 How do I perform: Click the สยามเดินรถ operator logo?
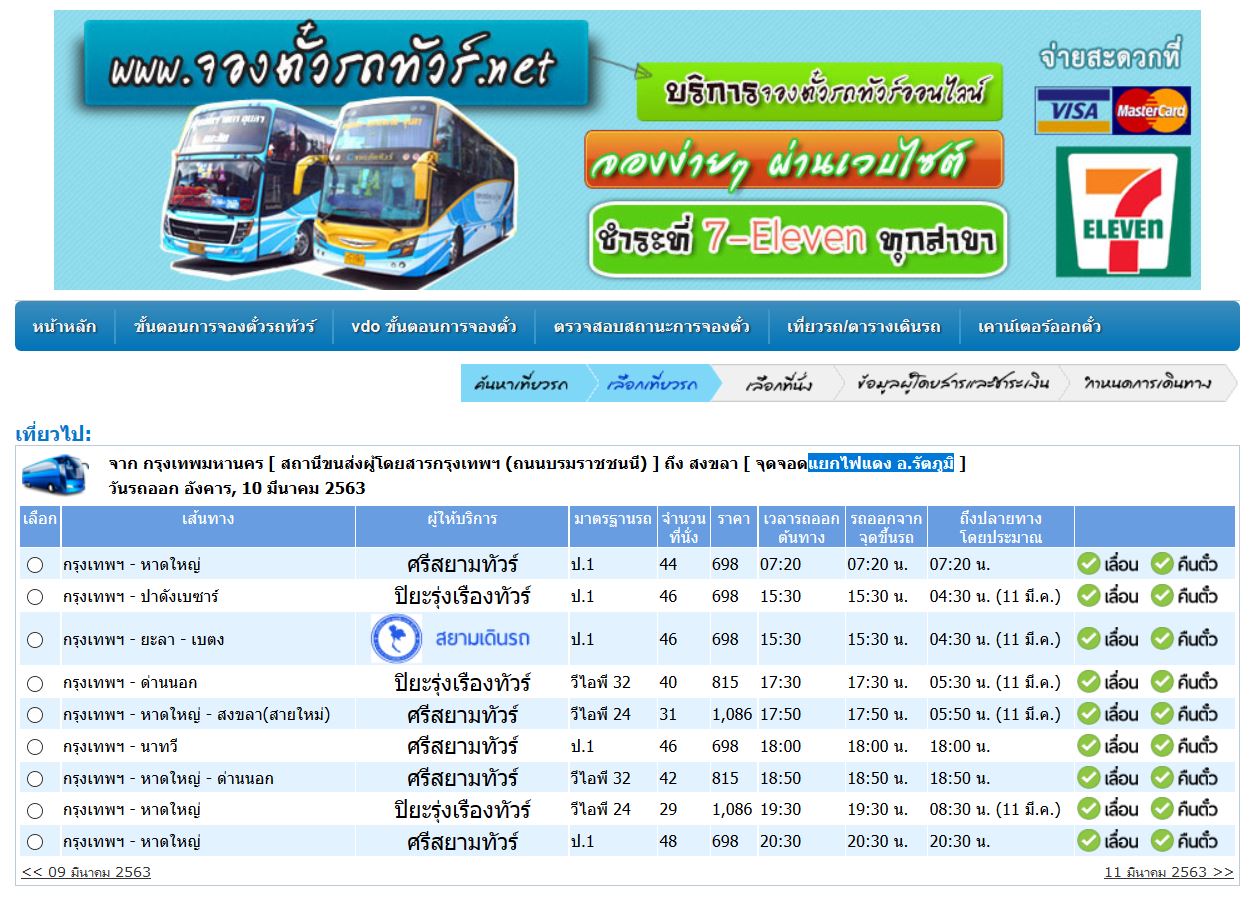tap(451, 639)
